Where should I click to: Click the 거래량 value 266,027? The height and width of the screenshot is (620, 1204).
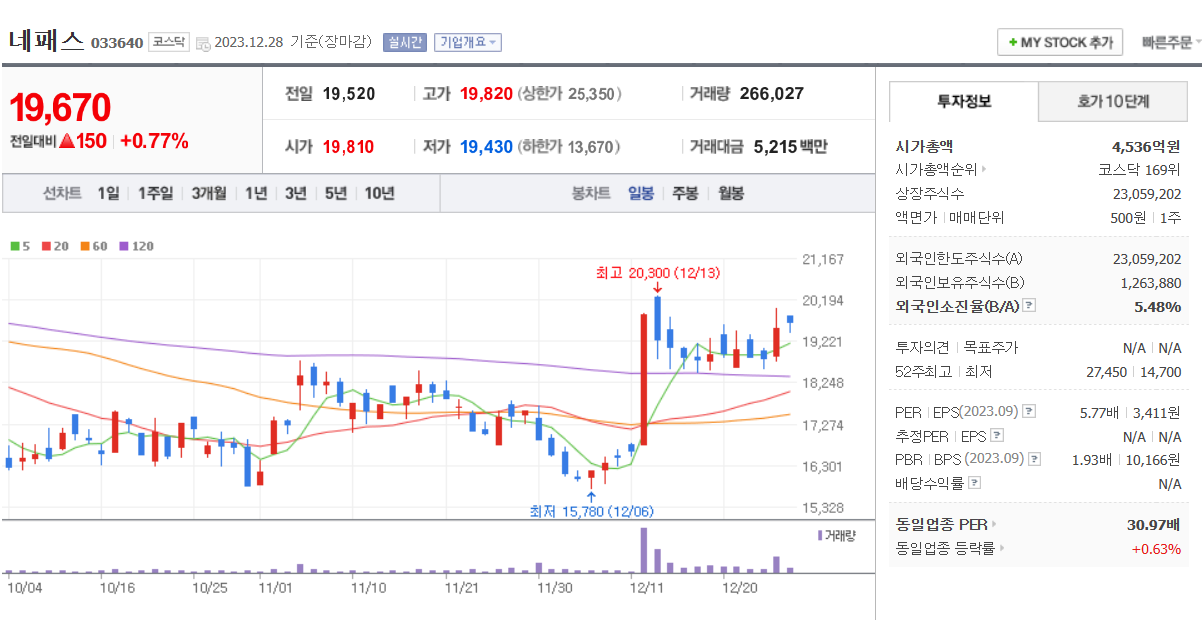click(772, 94)
